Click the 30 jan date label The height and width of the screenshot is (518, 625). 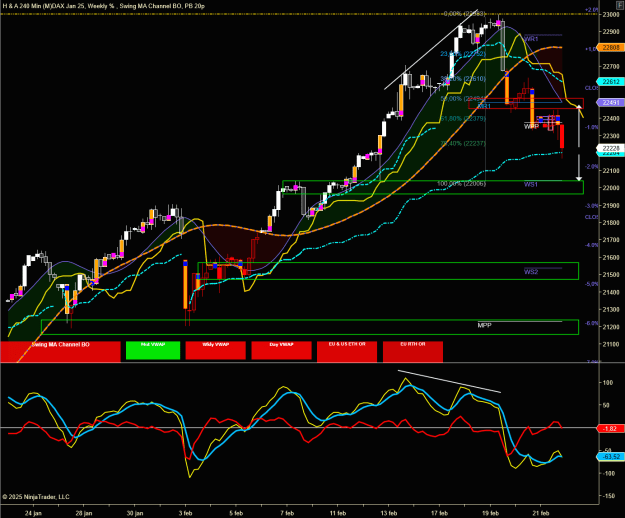point(135,513)
